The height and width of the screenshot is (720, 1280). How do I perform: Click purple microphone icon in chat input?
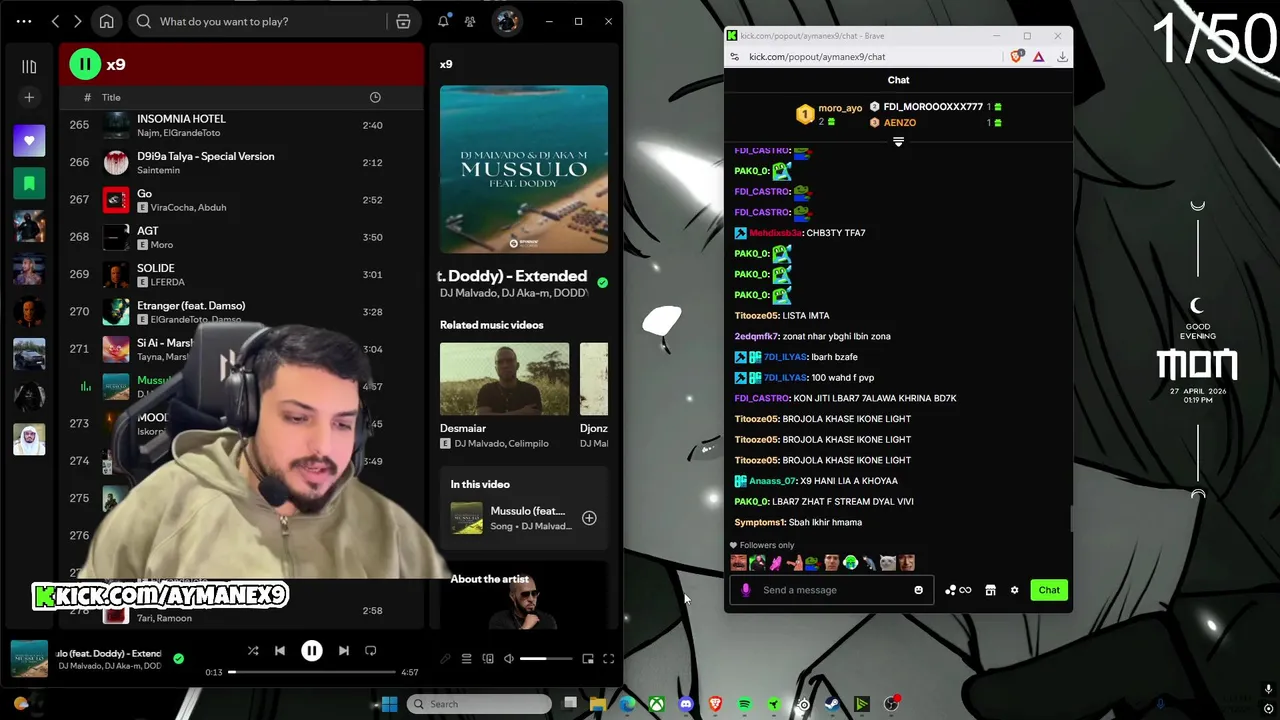coord(745,590)
